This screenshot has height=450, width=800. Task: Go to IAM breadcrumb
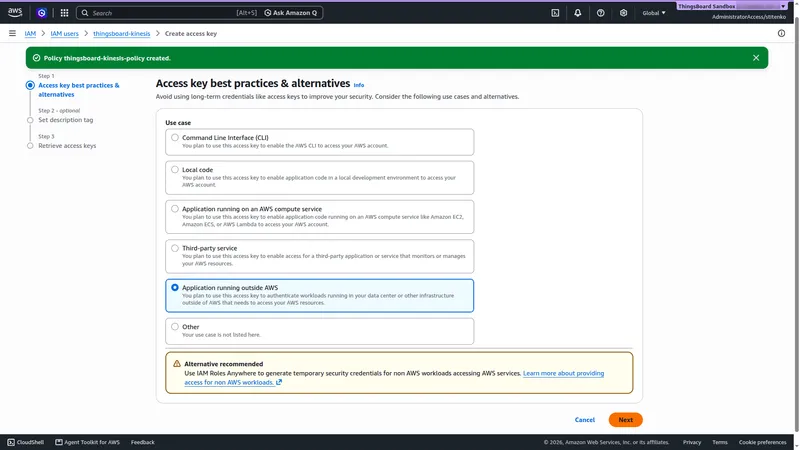pyautogui.click(x=30, y=33)
